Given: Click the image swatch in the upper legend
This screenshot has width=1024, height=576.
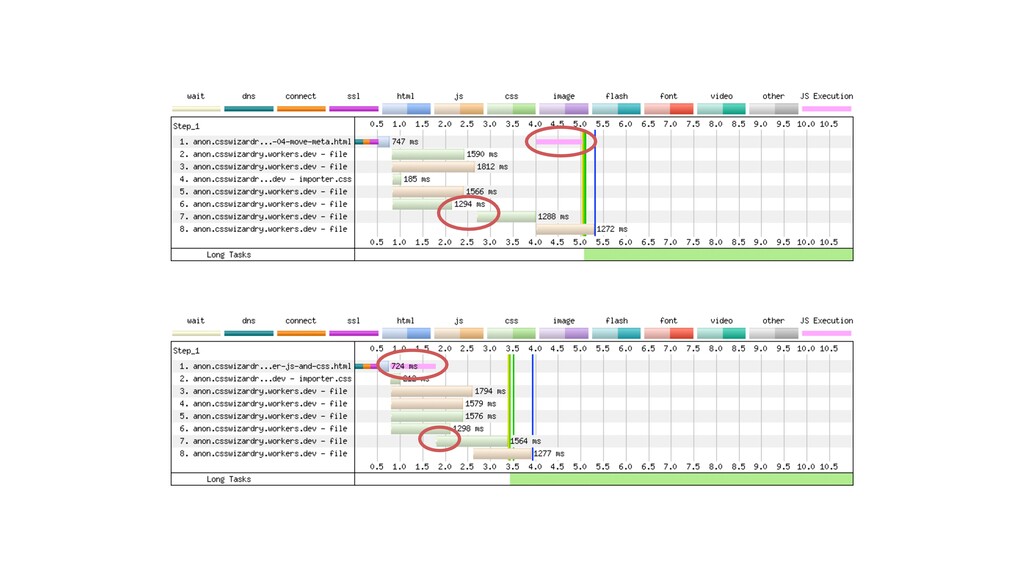Looking at the screenshot, I should (x=564, y=108).
